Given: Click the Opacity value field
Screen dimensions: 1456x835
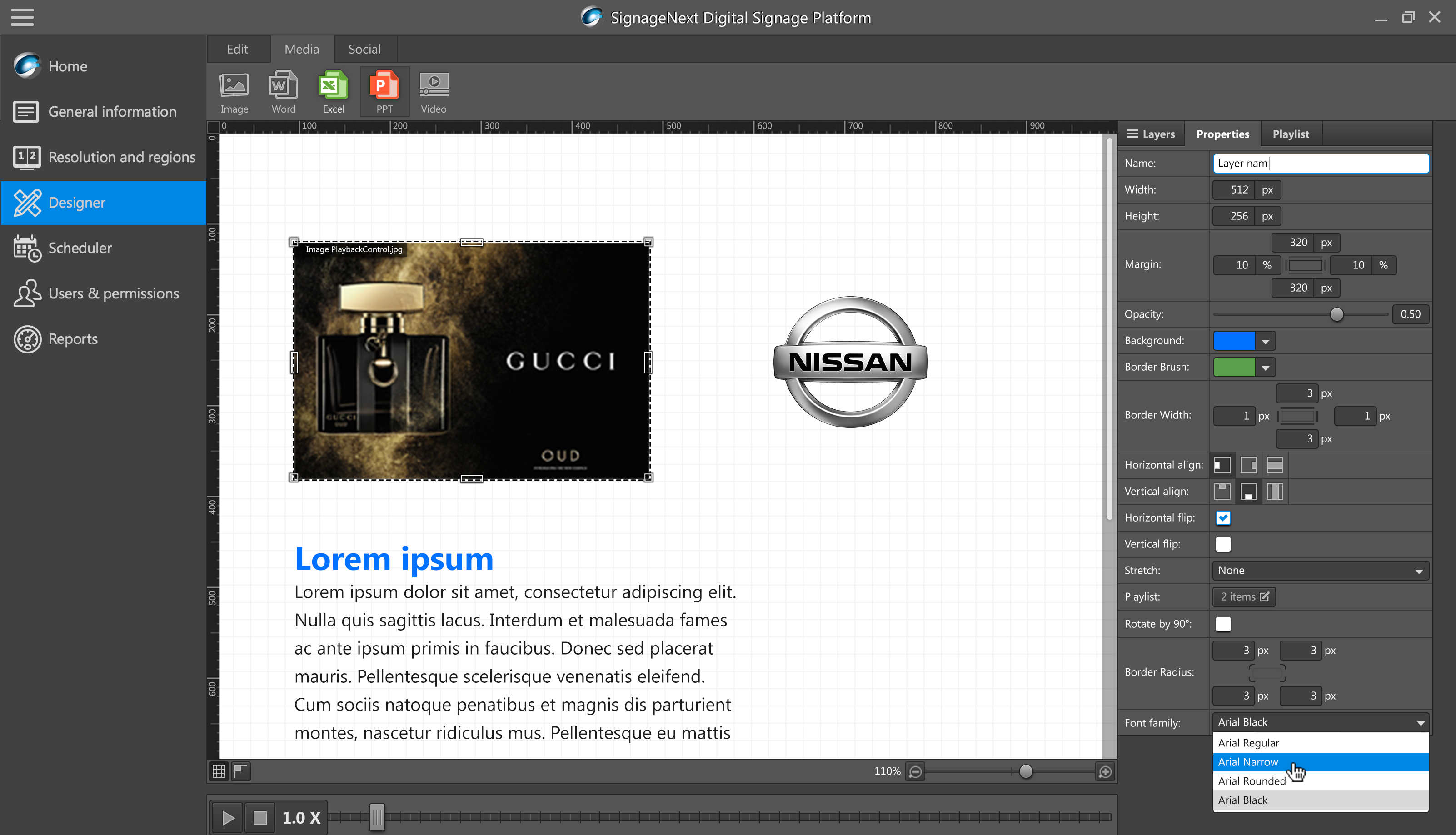Looking at the screenshot, I should [1410, 314].
